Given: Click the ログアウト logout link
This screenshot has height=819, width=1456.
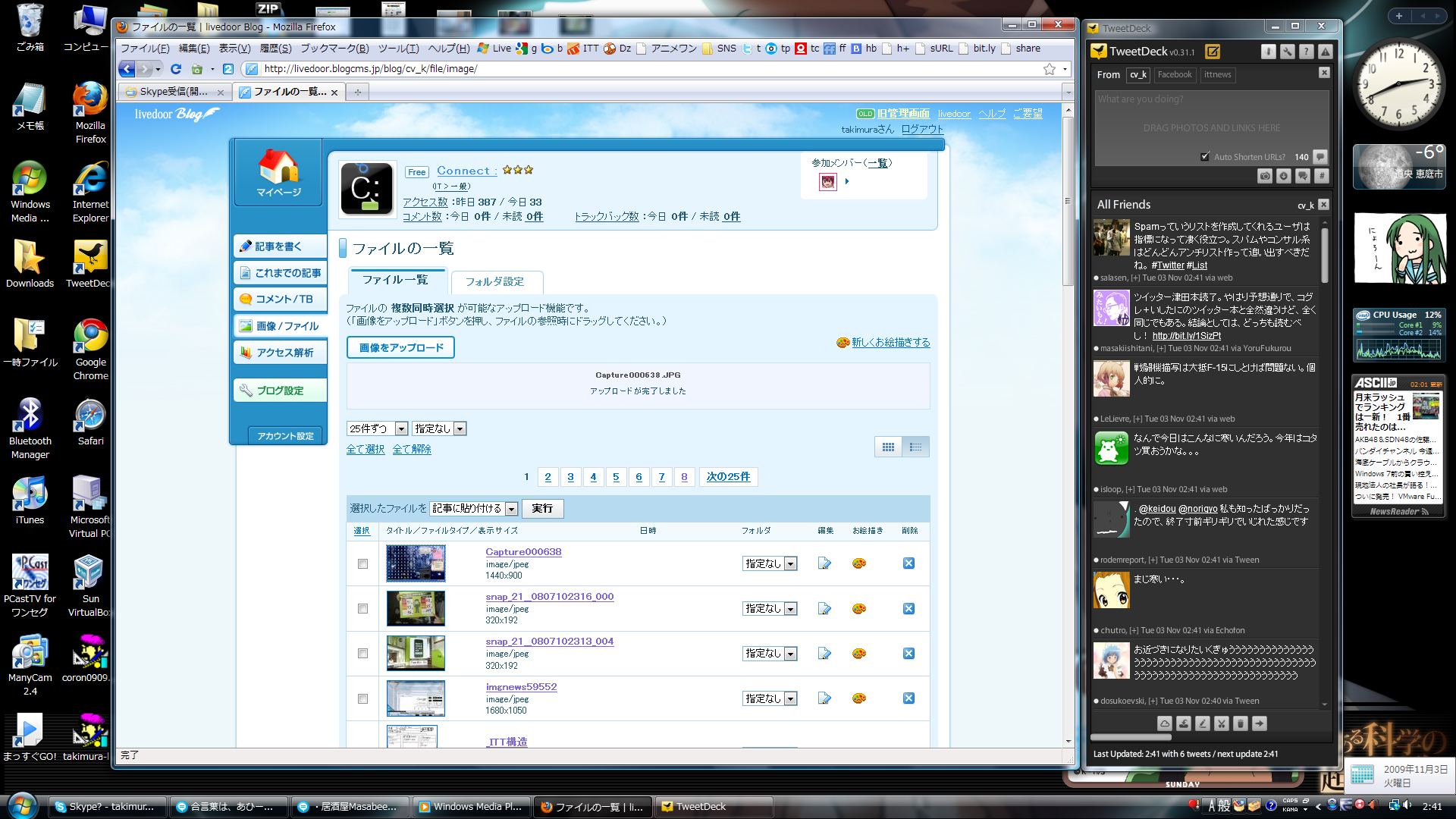Looking at the screenshot, I should [x=922, y=130].
